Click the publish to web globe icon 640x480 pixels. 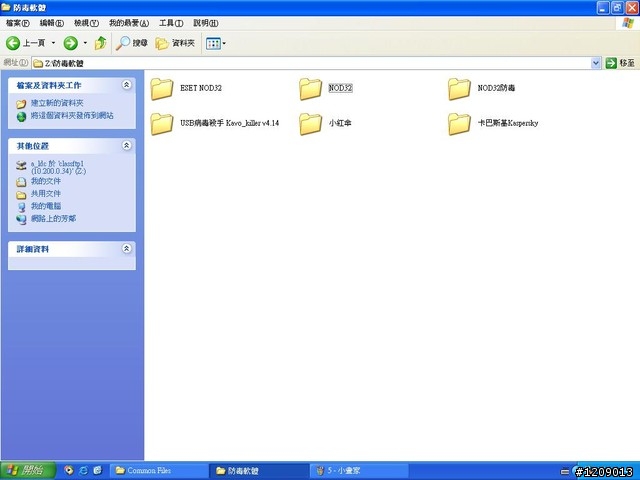click(21, 116)
